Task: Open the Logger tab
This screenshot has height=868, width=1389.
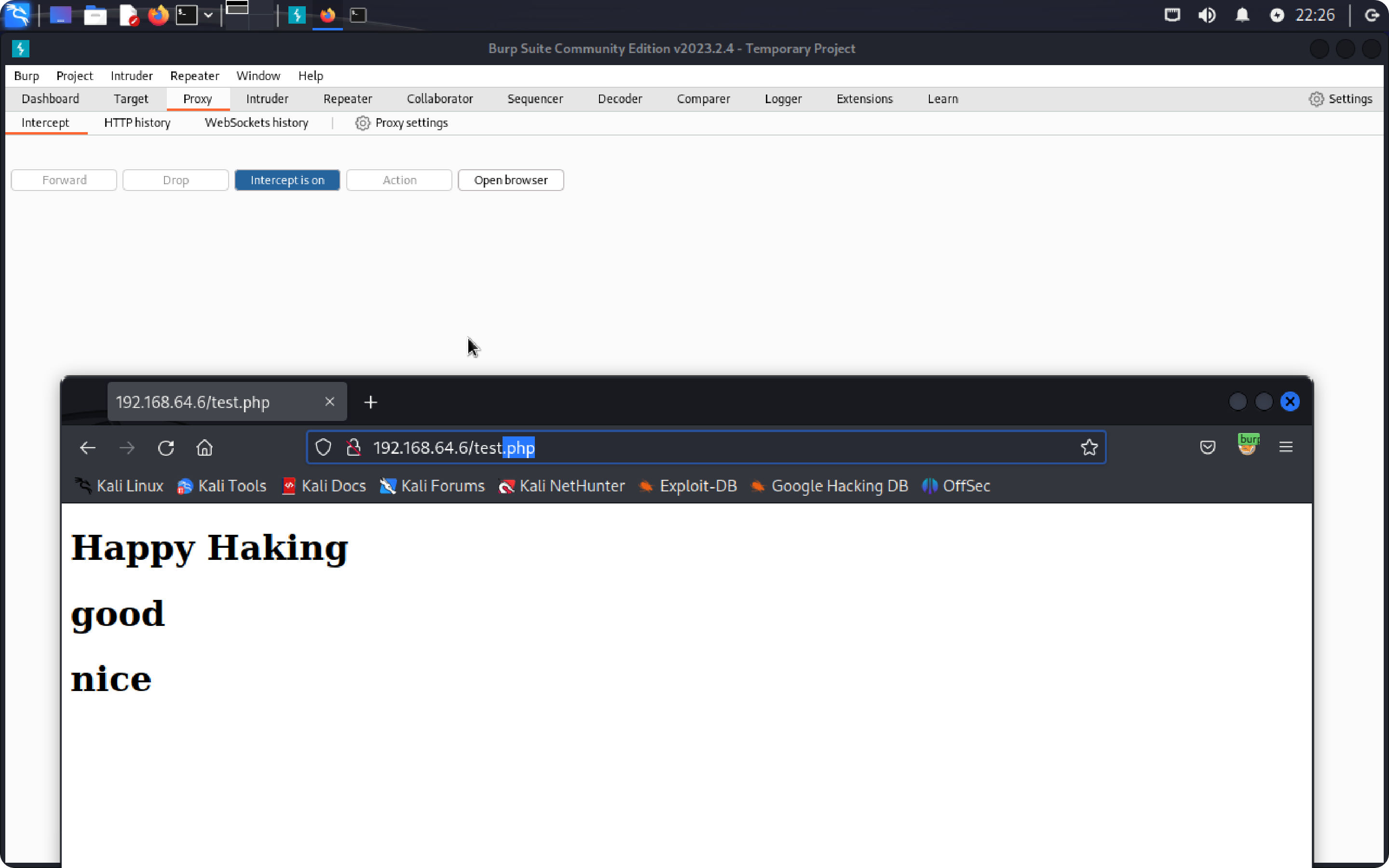Action: click(783, 99)
